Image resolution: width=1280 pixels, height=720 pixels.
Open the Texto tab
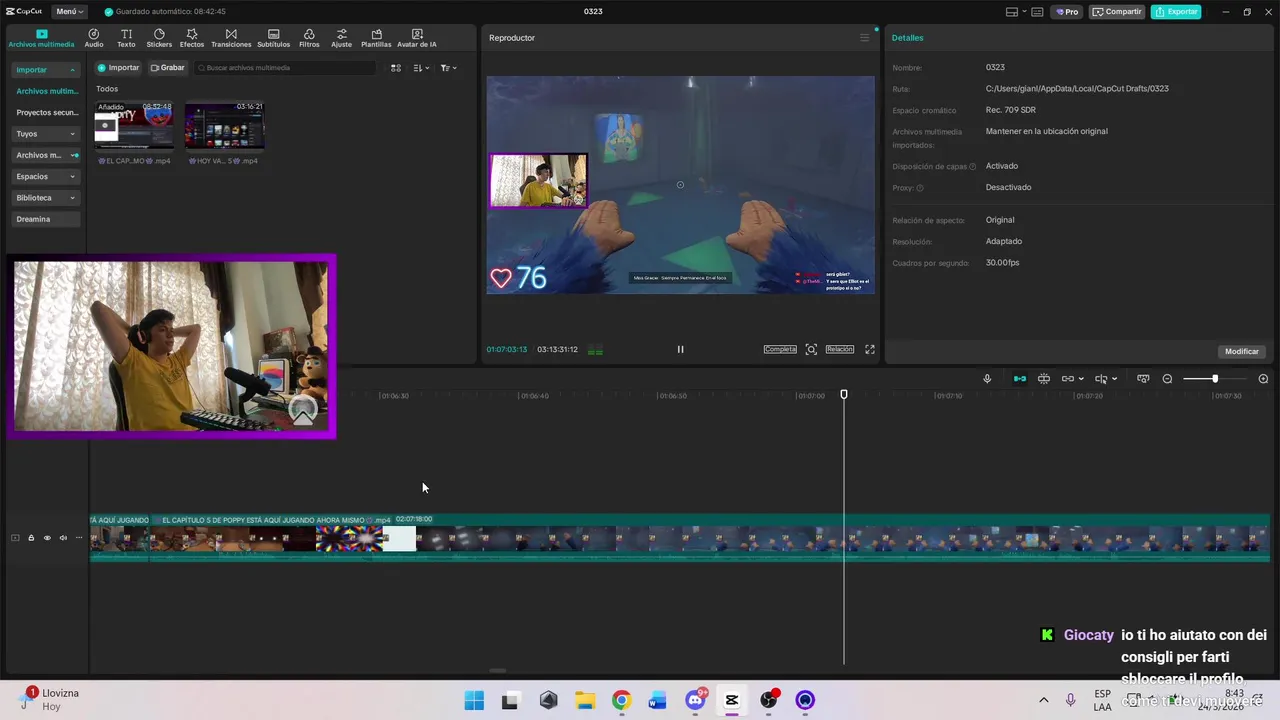pos(126,38)
